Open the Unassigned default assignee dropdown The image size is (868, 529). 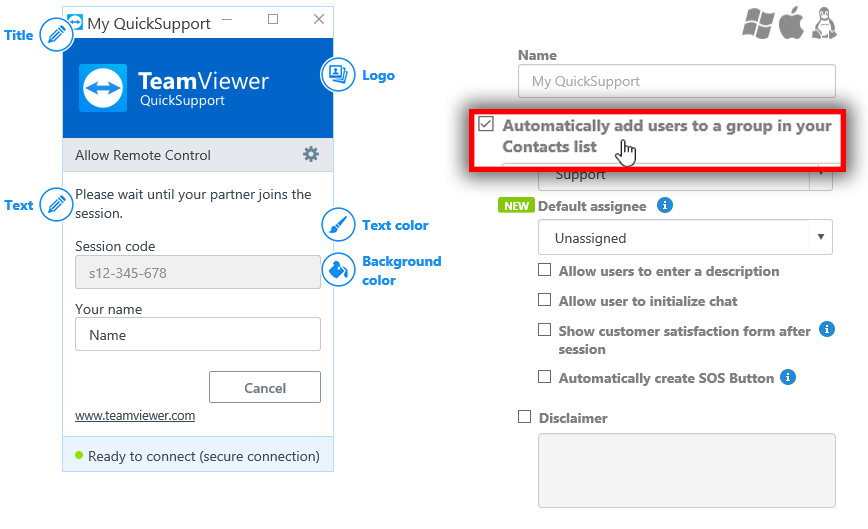click(685, 237)
